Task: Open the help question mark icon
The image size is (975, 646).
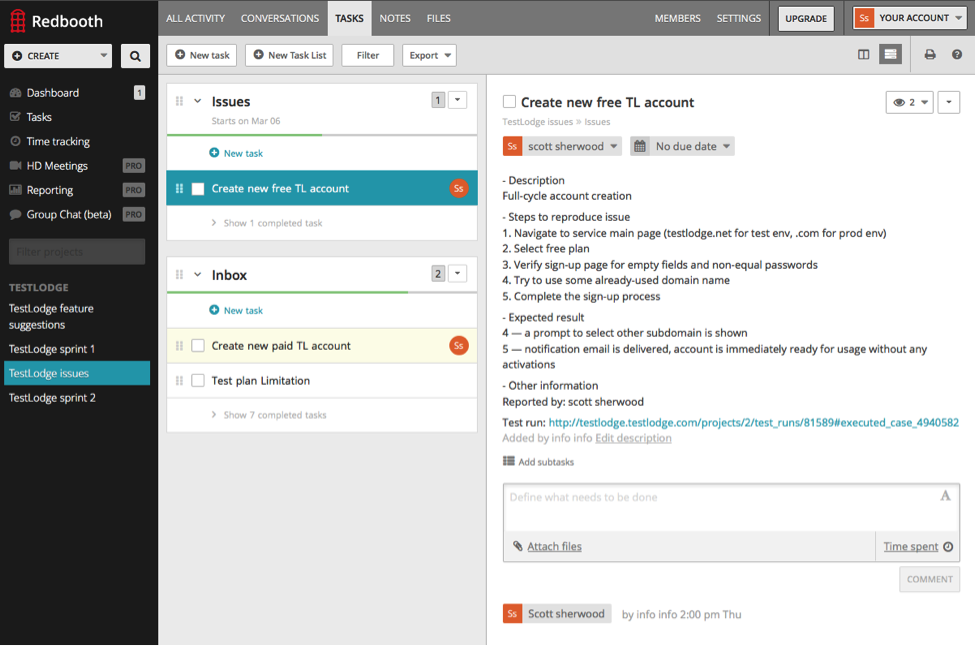Action: click(x=957, y=55)
